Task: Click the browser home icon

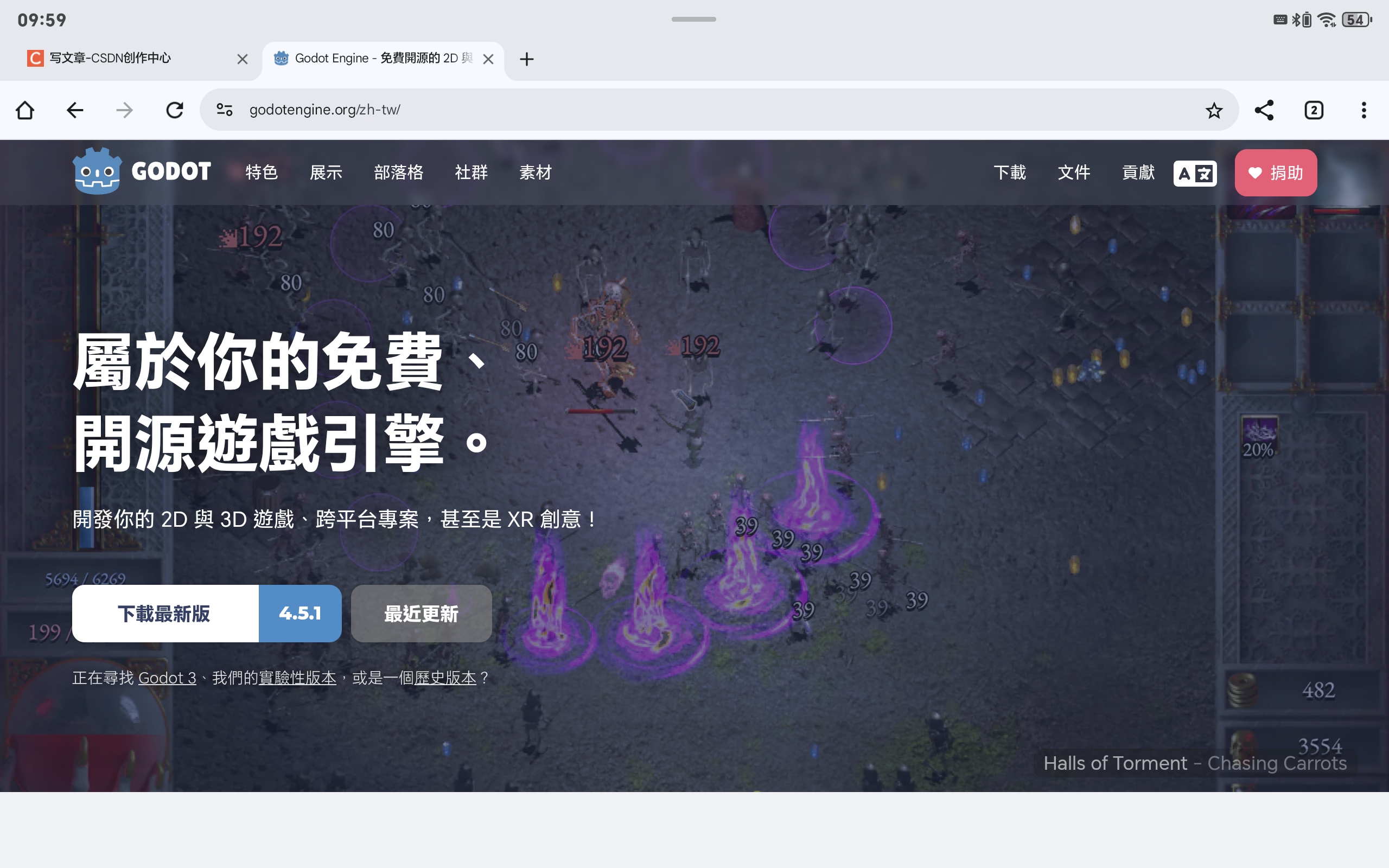Action: [x=24, y=110]
